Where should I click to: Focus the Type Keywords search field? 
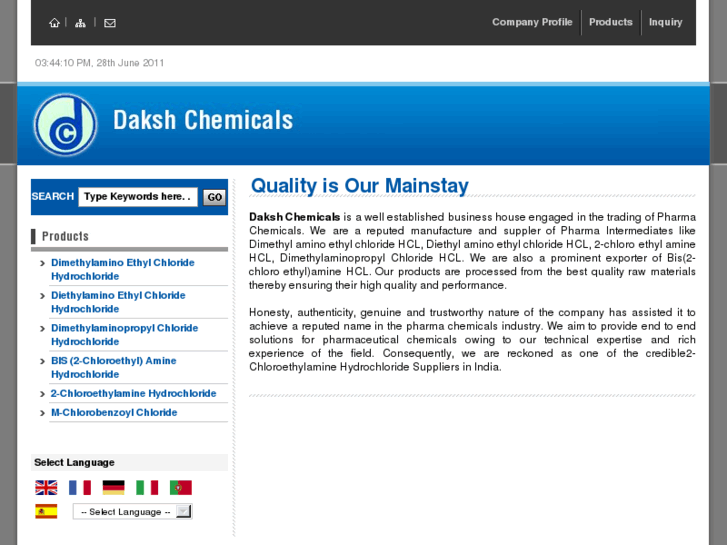click(x=138, y=197)
